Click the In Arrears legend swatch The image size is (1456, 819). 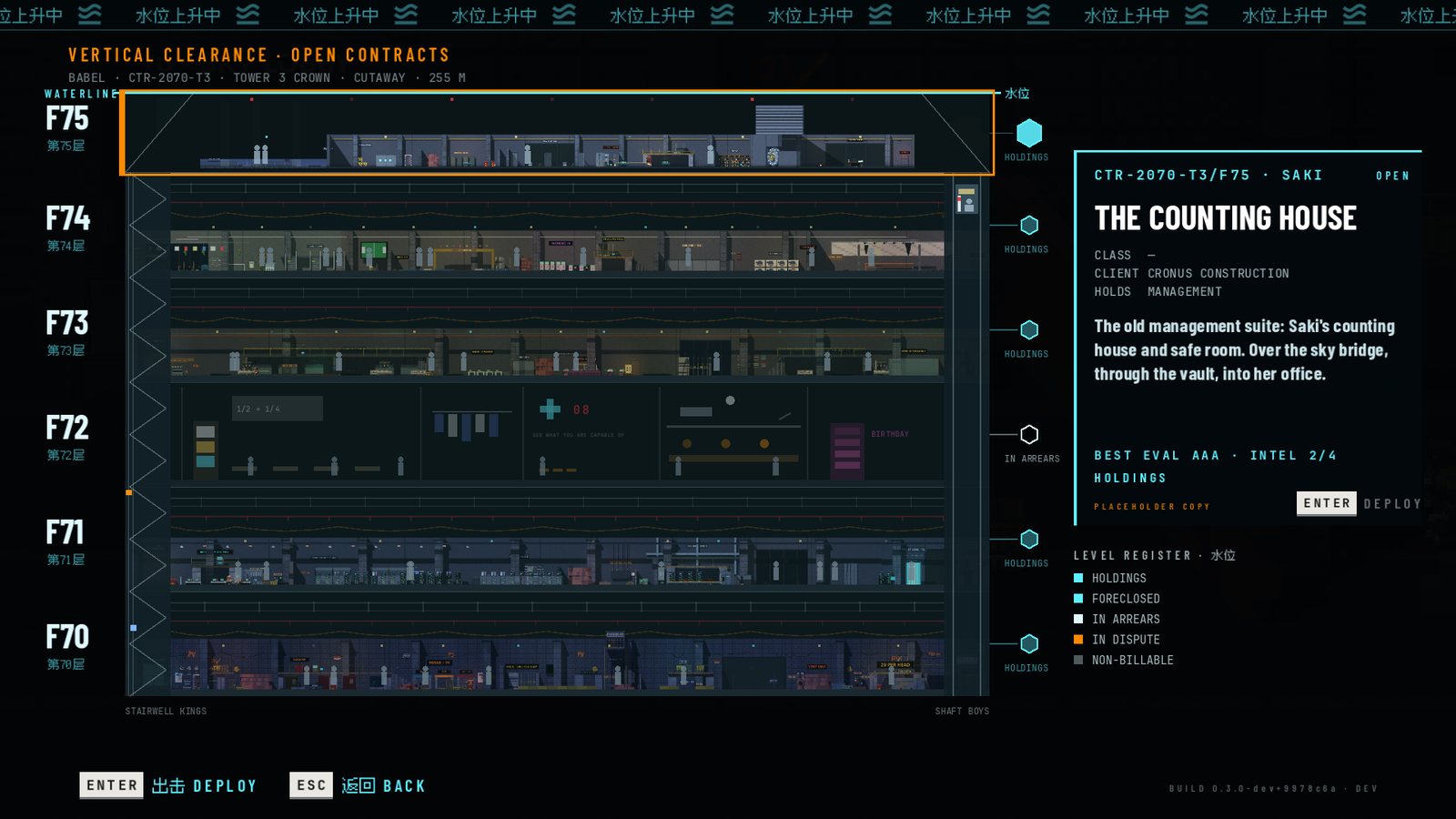pos(1078,619)
